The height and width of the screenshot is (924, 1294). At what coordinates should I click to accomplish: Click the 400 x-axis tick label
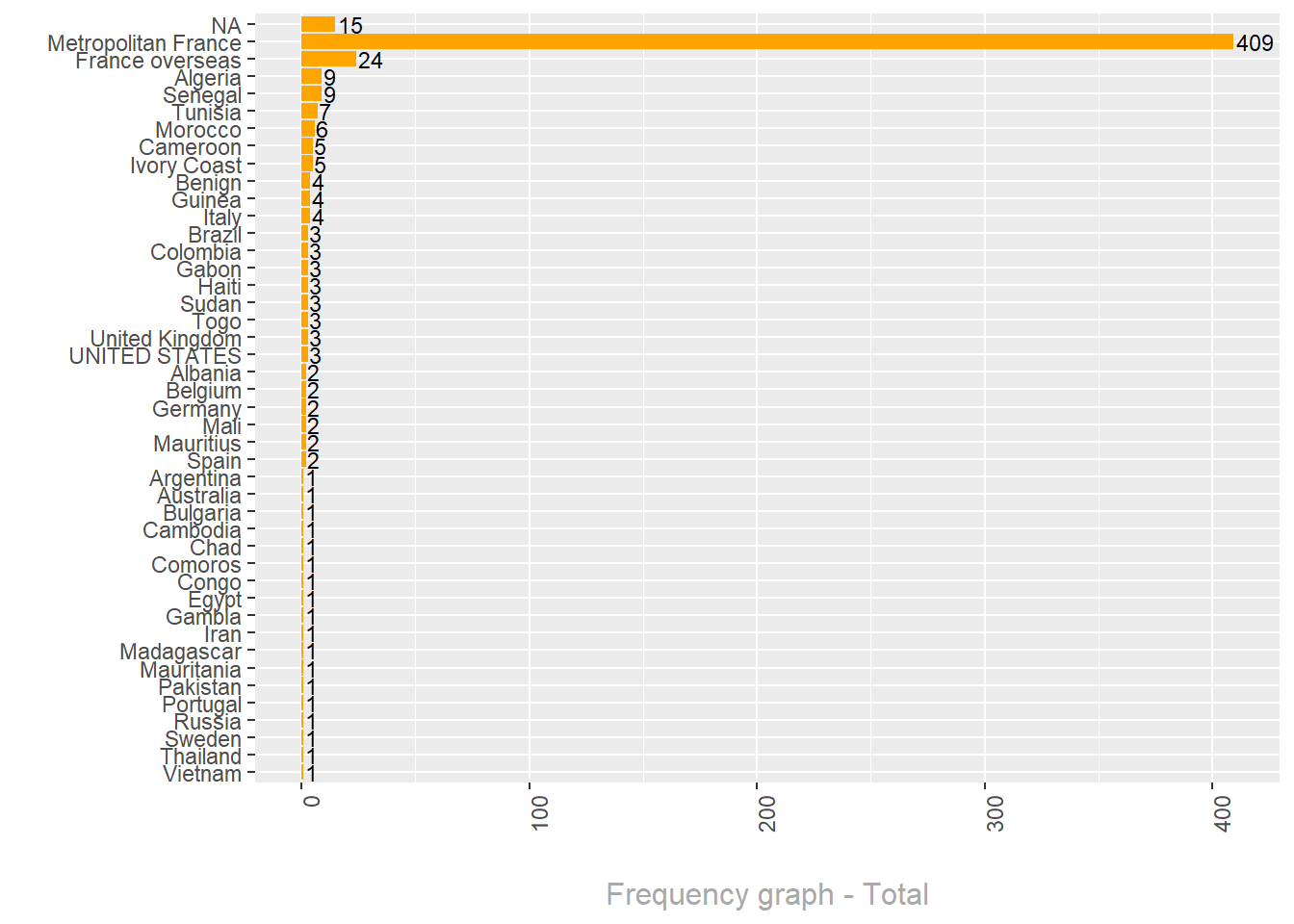click(x=1223, y=813)
